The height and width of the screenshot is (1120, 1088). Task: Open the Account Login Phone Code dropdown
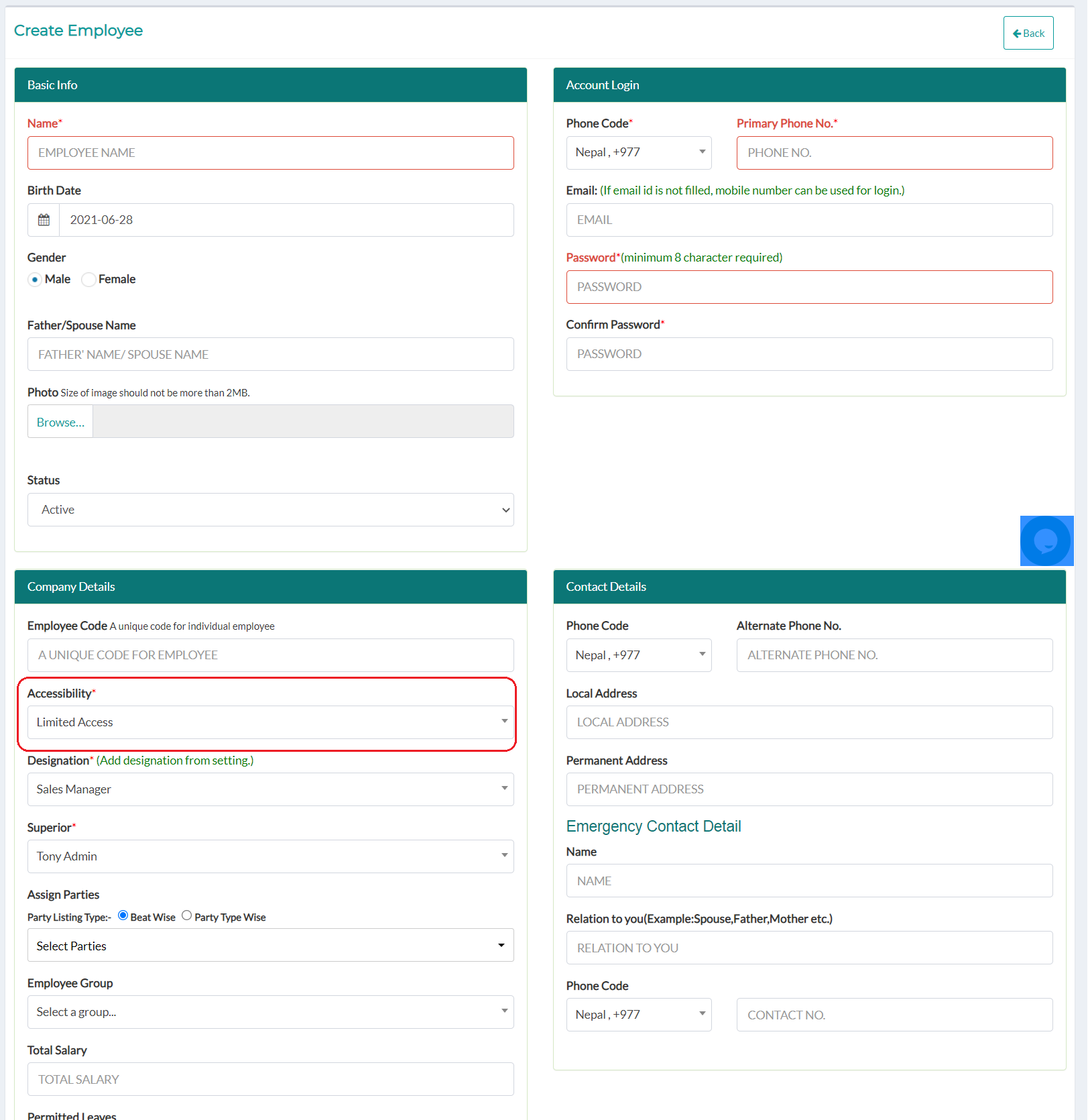coord(638,153)
